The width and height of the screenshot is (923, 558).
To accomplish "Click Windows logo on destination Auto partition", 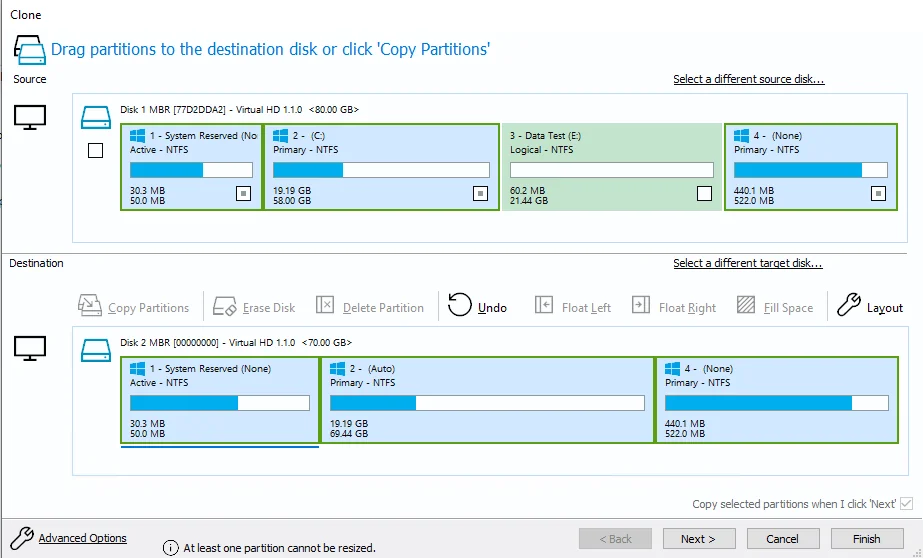I will (337, 369).
